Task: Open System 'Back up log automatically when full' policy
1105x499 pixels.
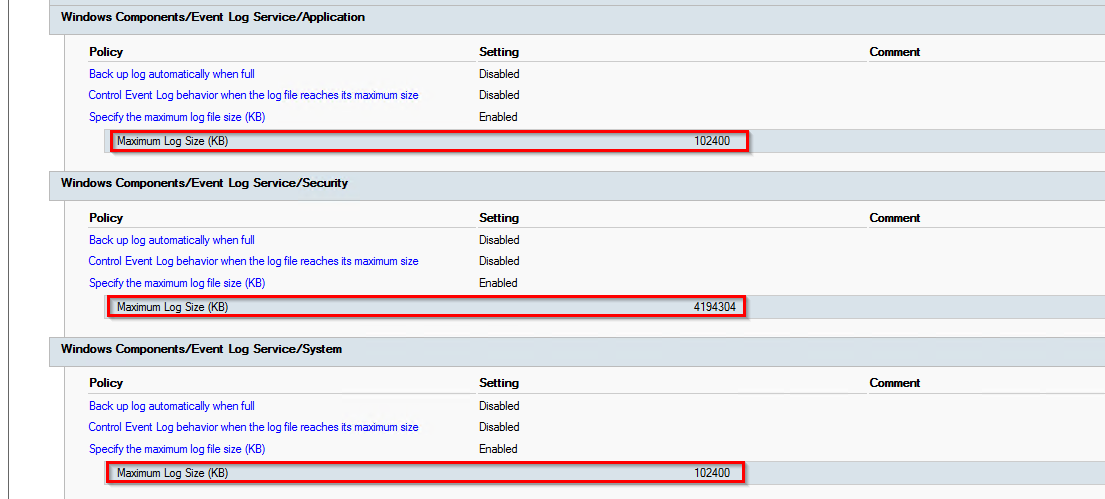Action: pyautogui.click(x=172, y=406)
